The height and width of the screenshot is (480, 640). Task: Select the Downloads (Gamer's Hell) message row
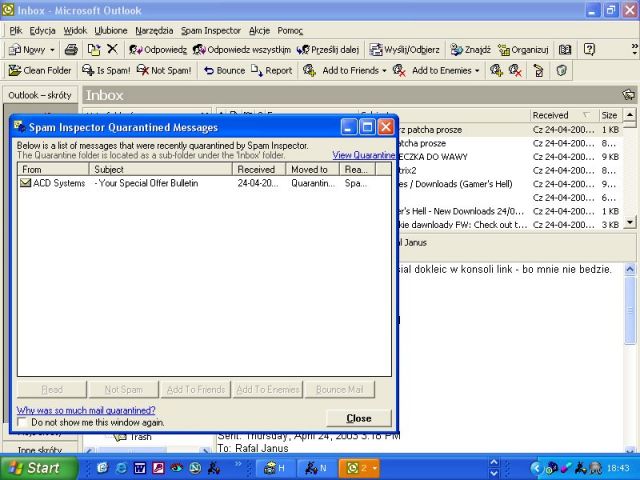point(510,184)
